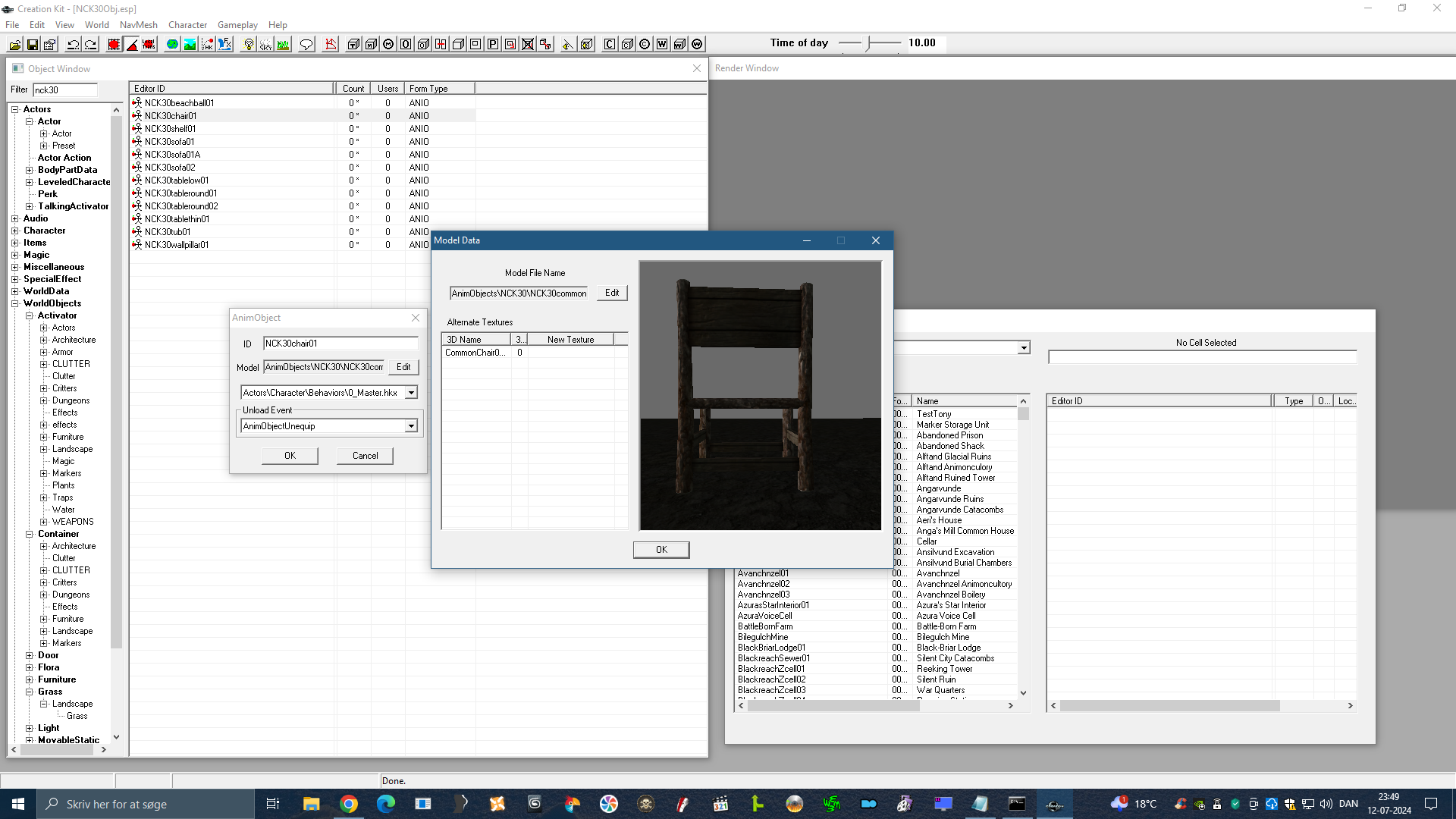Open File Explorer from the taskbar
Viewport: 1456px width, 819px height.
(311, 804)
